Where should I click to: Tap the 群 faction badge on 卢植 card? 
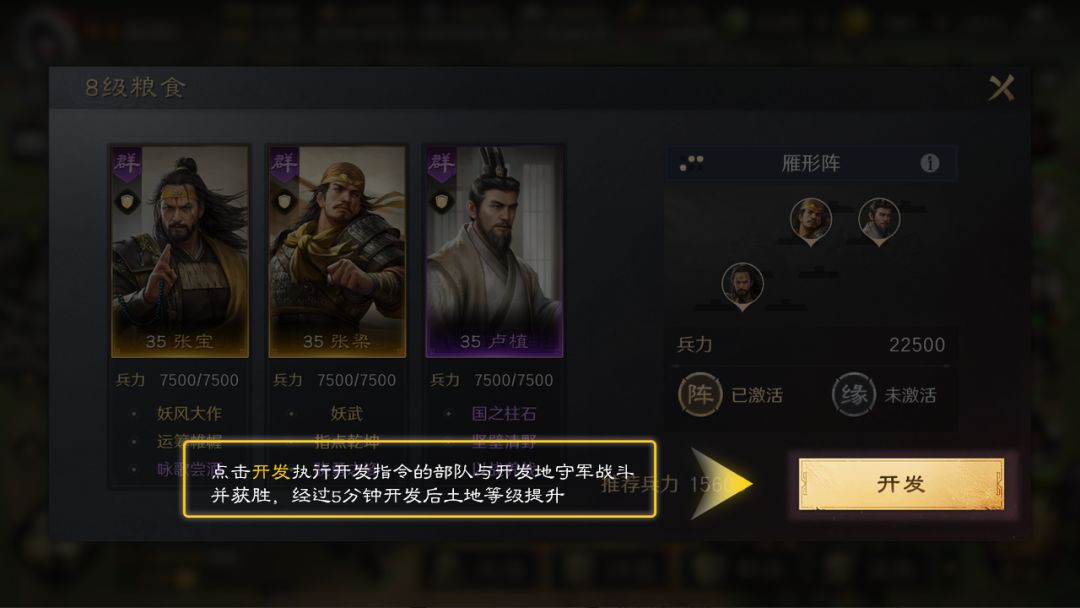pyautogui.click(x=442, y=164)
